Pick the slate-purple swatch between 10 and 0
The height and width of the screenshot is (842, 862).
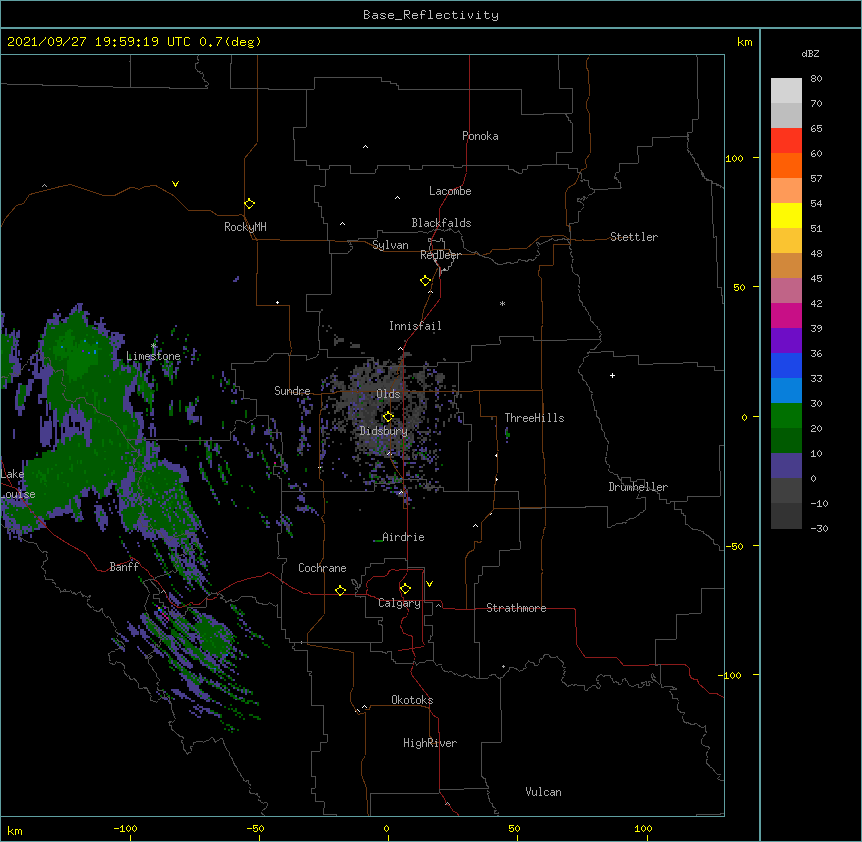(x=786, y=466)
